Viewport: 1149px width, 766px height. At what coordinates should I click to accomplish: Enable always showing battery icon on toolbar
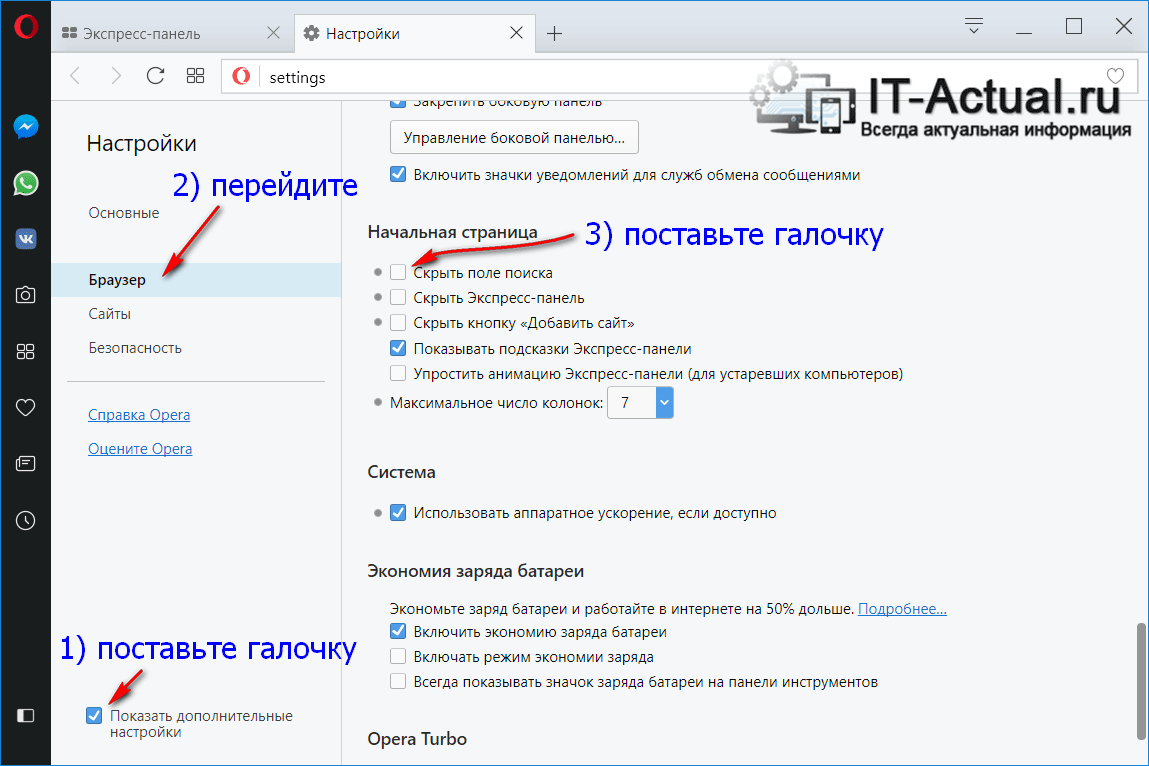coord(398,681)
